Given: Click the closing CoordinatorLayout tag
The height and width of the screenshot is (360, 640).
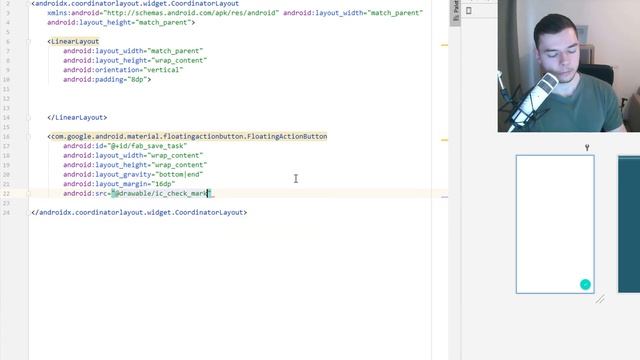Looking at the screenshot, I should pos(139,213).
